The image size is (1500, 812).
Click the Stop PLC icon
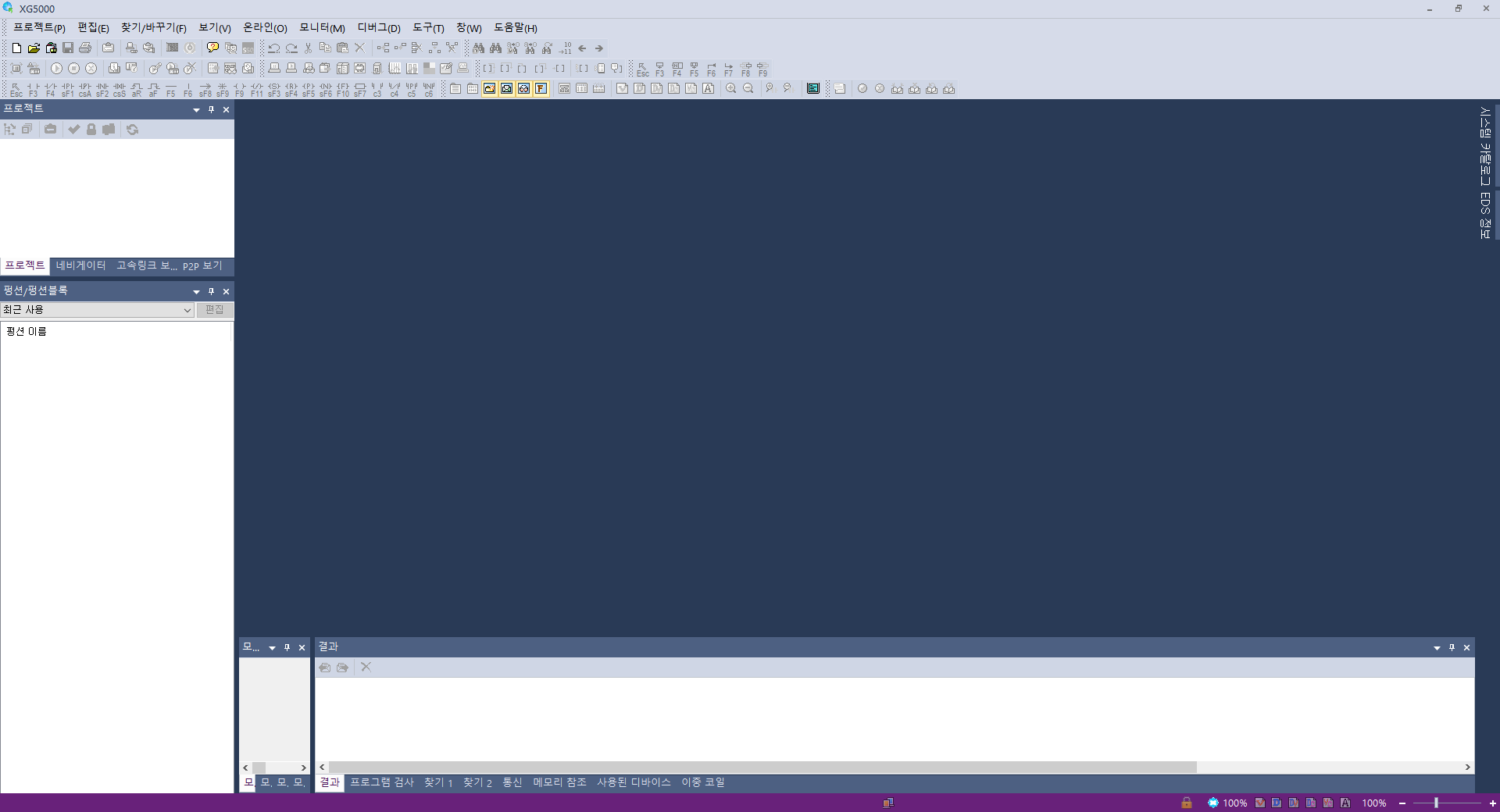pyautogui.click(x=73, y=69)
